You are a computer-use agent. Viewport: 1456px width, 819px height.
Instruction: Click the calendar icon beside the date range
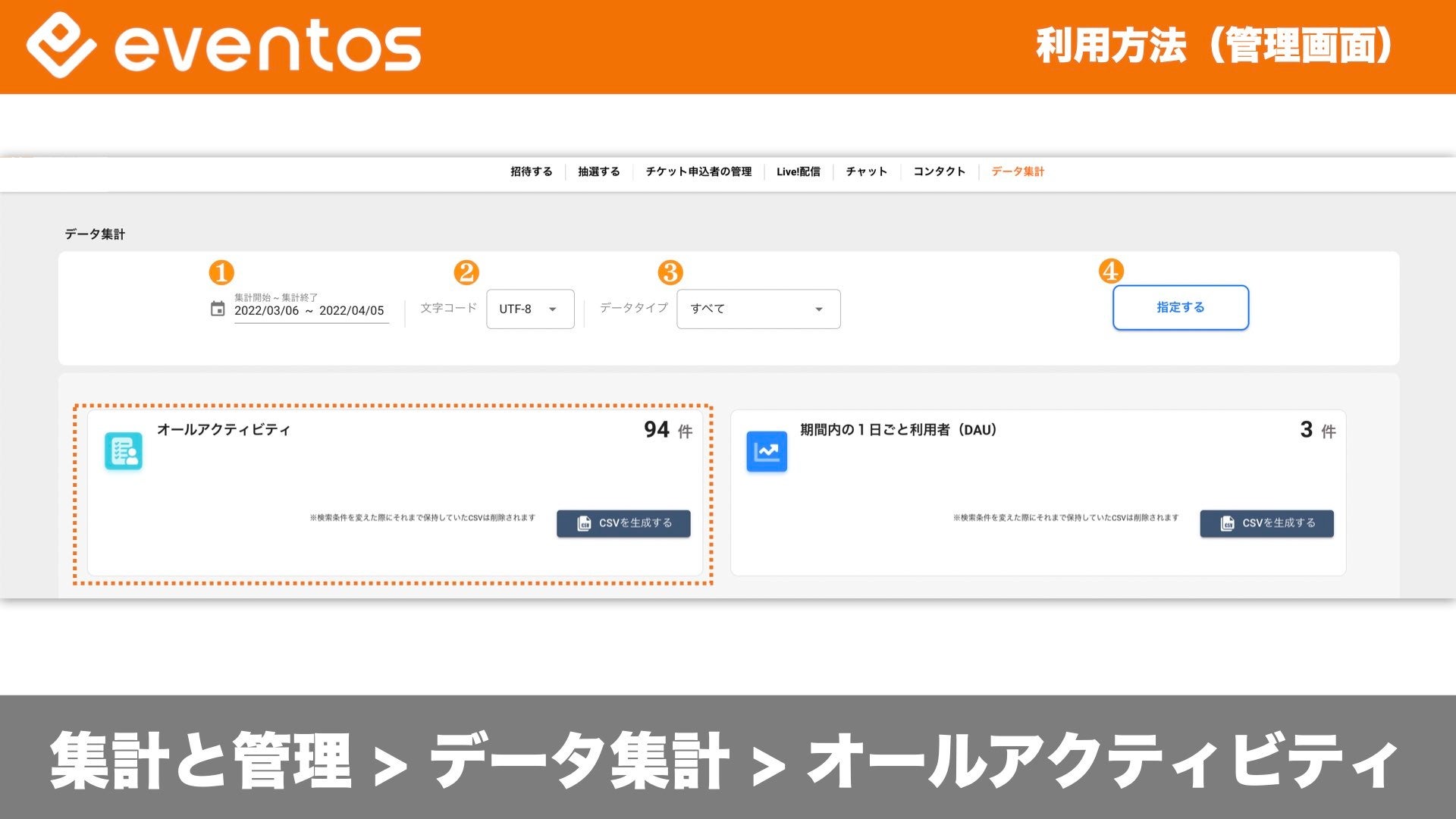[218, 309]
